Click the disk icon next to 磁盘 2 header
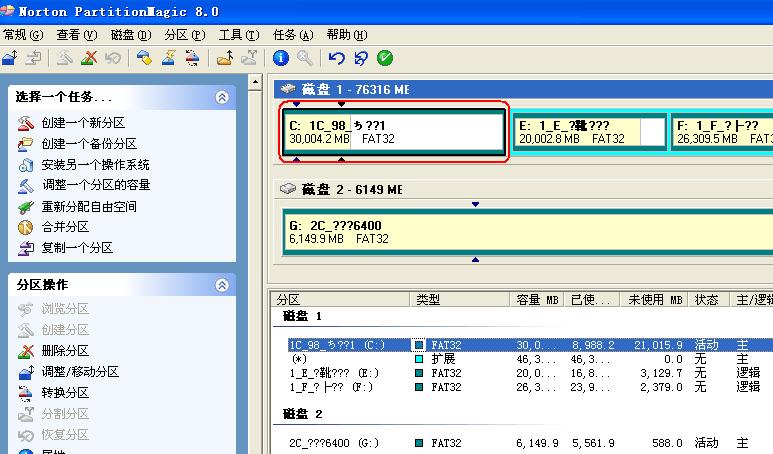 (x=288, y=189)
